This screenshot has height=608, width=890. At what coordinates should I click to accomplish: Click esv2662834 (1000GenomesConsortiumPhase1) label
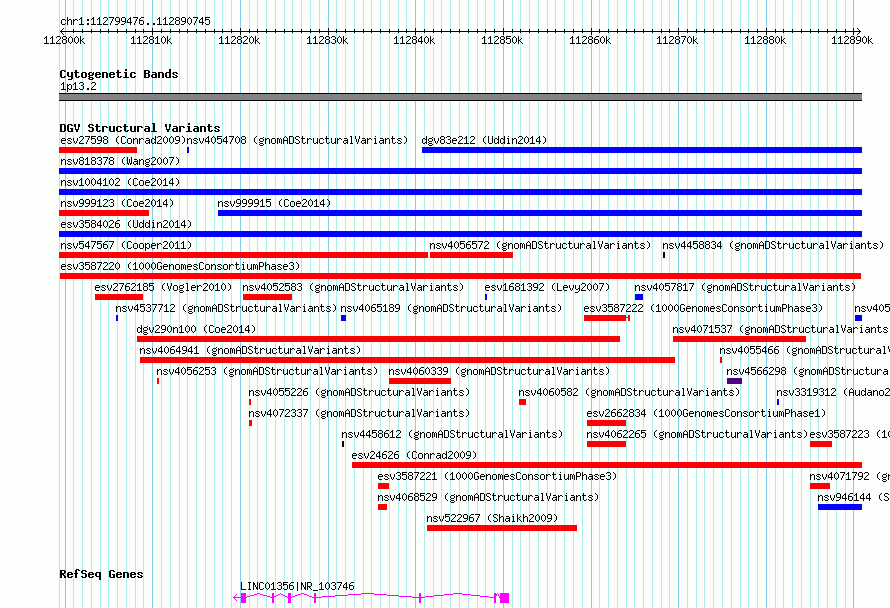coord(706,413)
